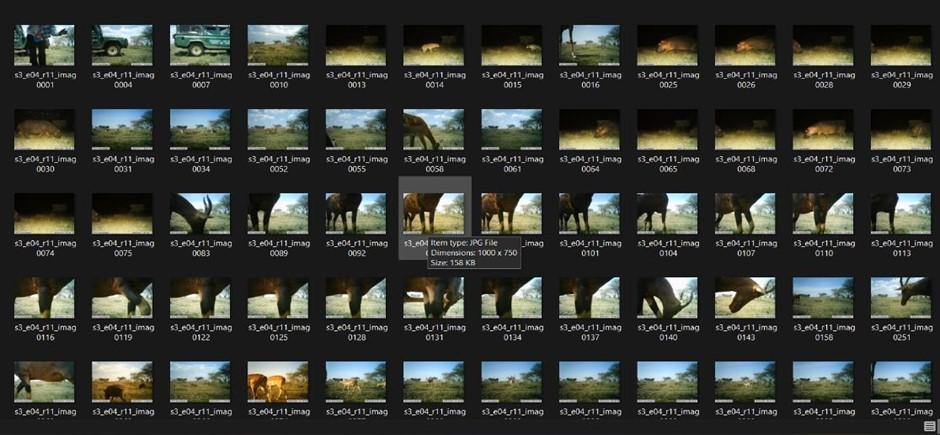
Task: Select file label ending in 0026
Action: tap(746, 80)
